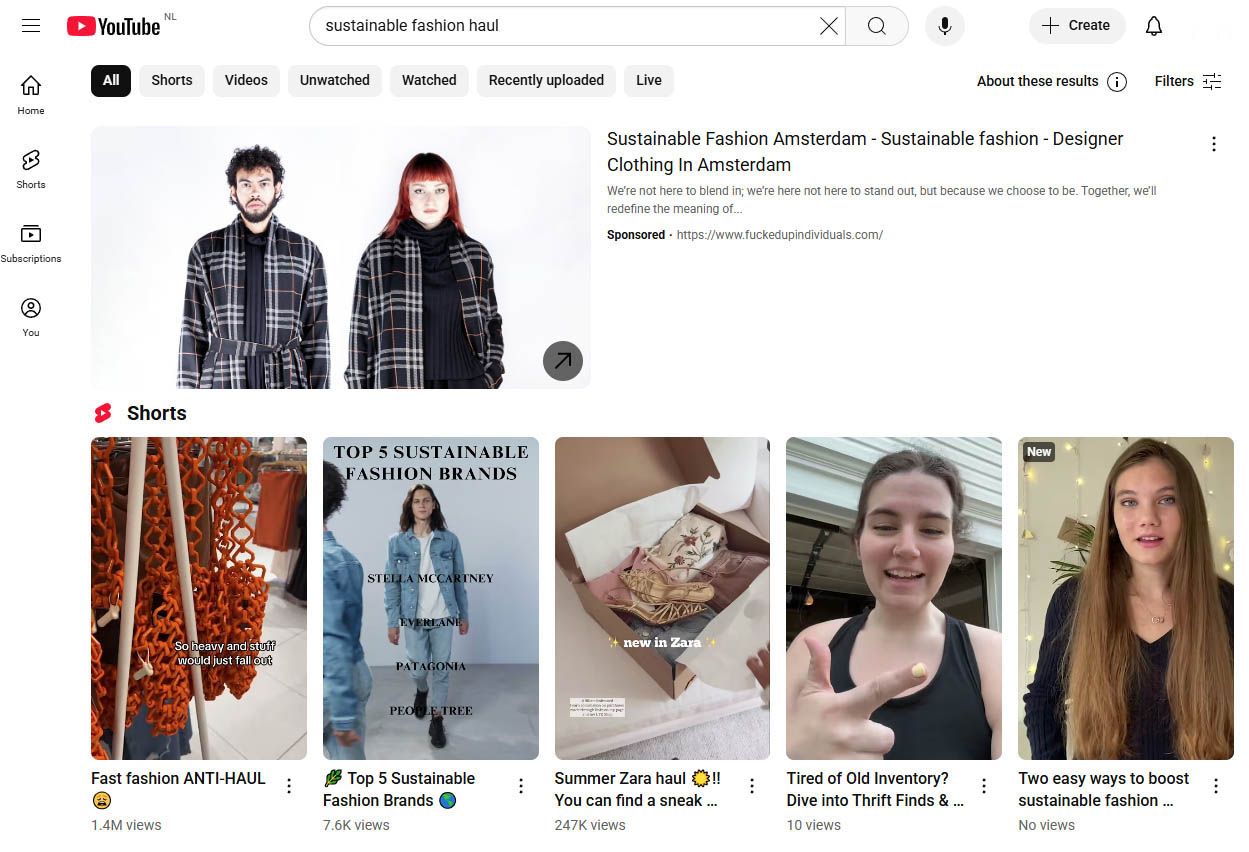Screen dimensions: 1249x852
Task: Open more options for Two easy ways short
Action: pyautogui.click(x=1216, y=786)
